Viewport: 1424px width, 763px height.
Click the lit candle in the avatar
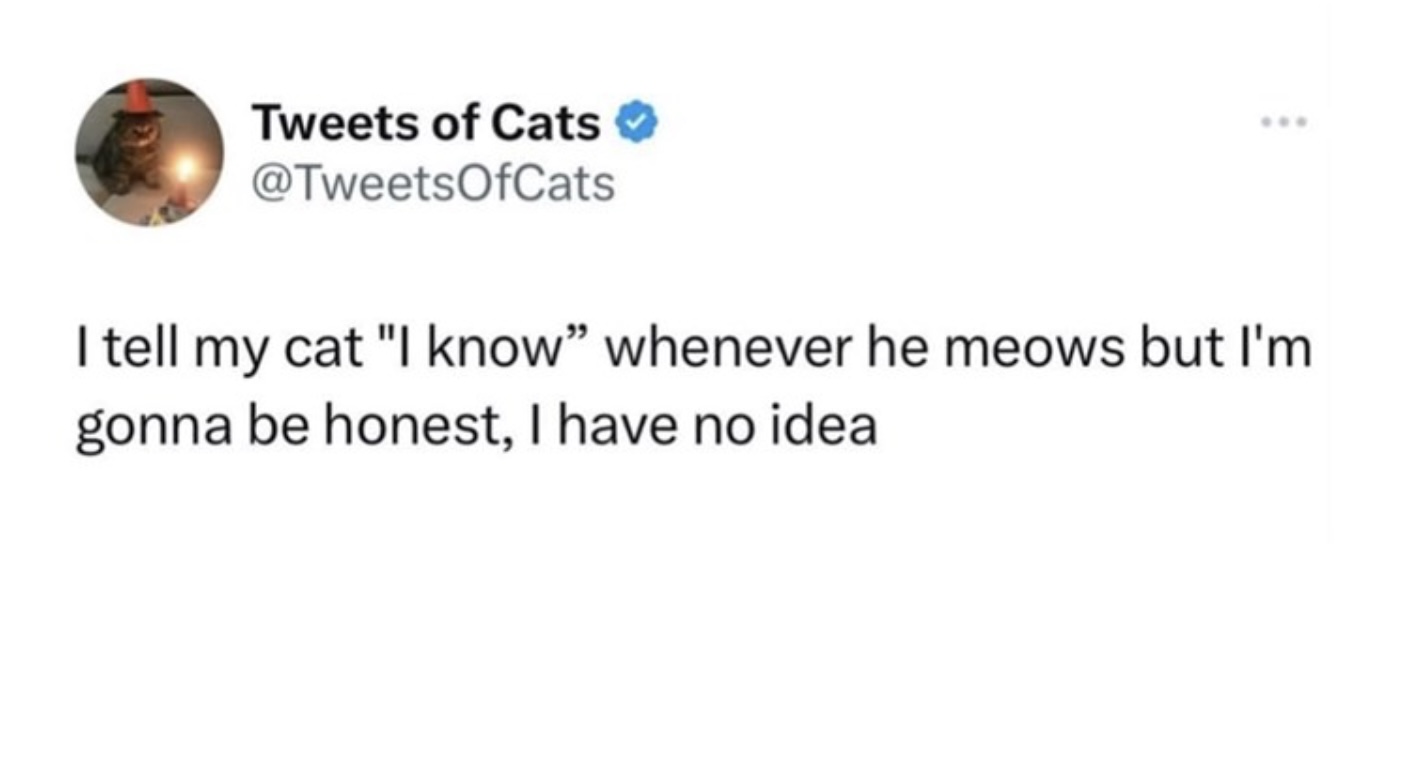pyautogui.click(x=183, y=168)
